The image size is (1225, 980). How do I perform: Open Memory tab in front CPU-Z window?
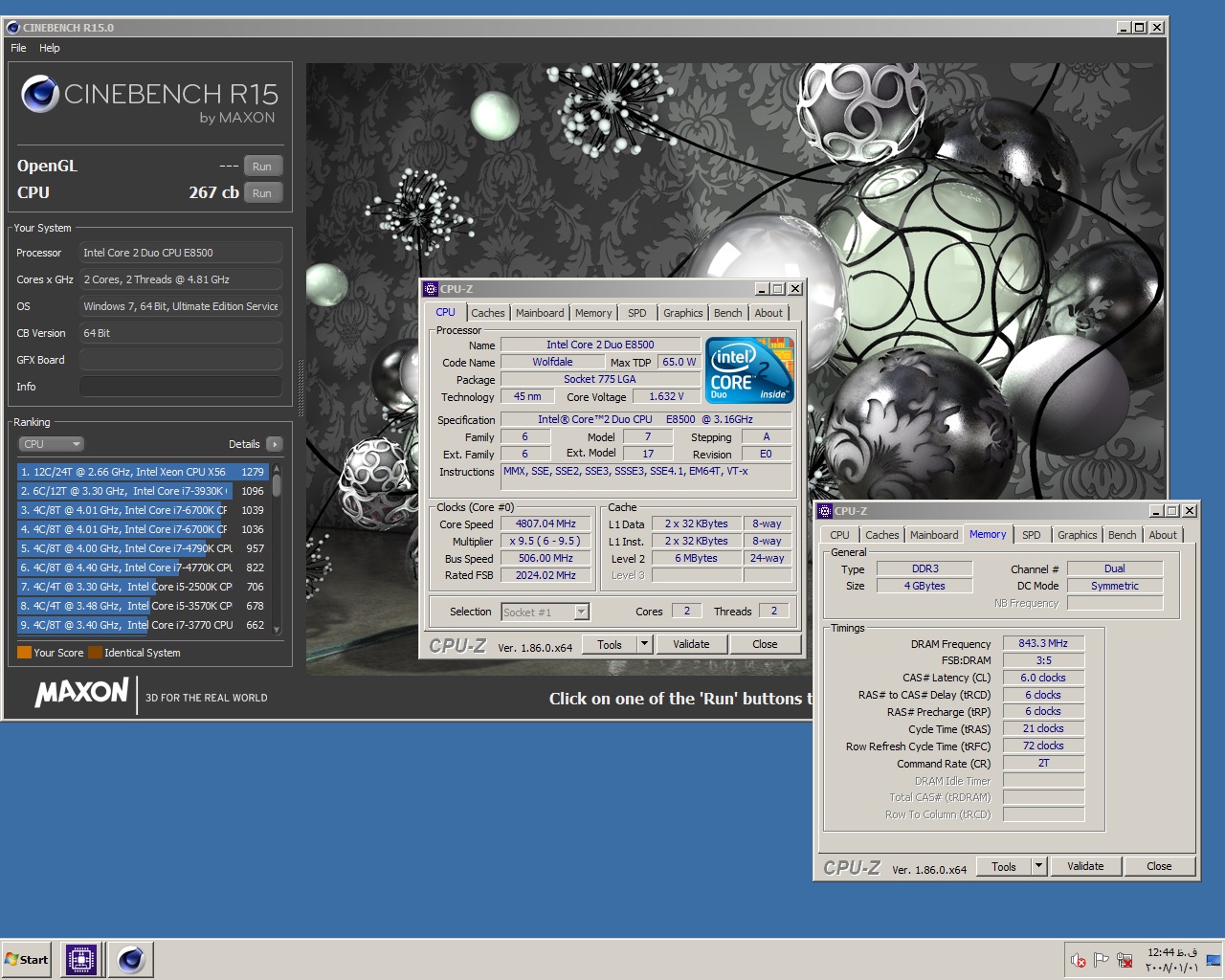[x=593, y=313]
